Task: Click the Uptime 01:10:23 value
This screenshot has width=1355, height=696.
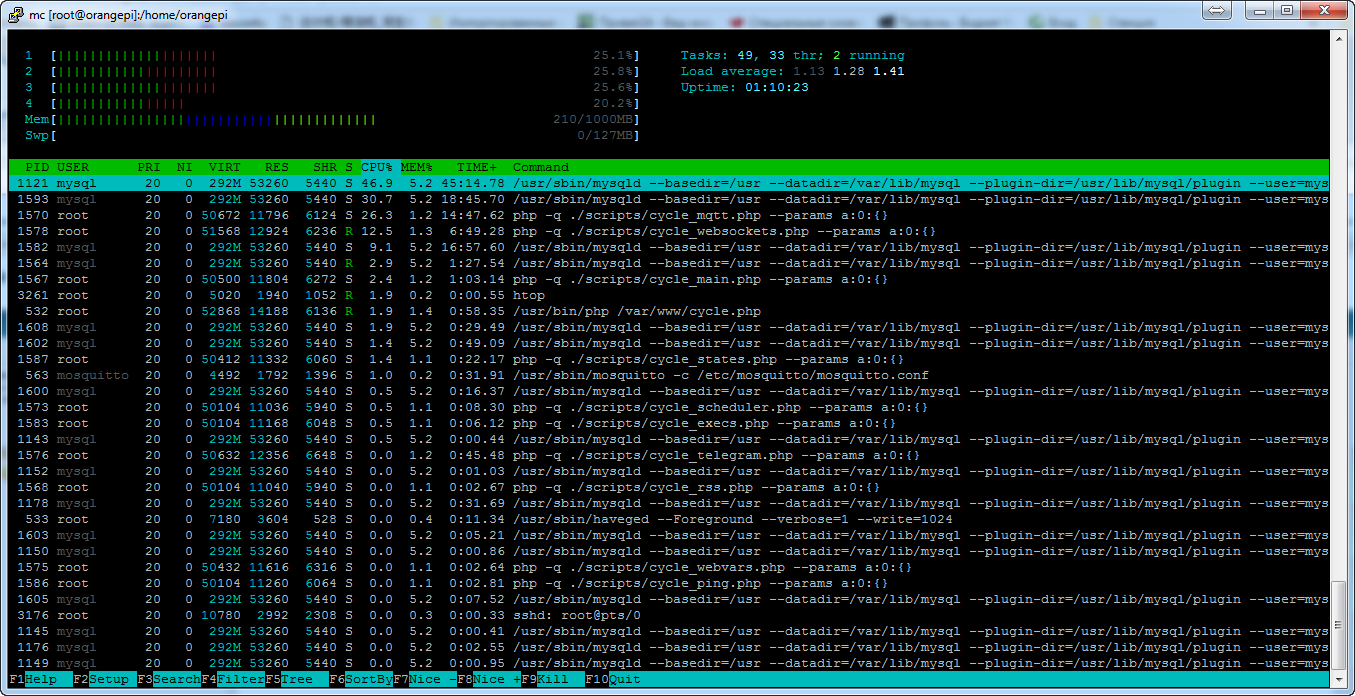Action: coord(777,87)
